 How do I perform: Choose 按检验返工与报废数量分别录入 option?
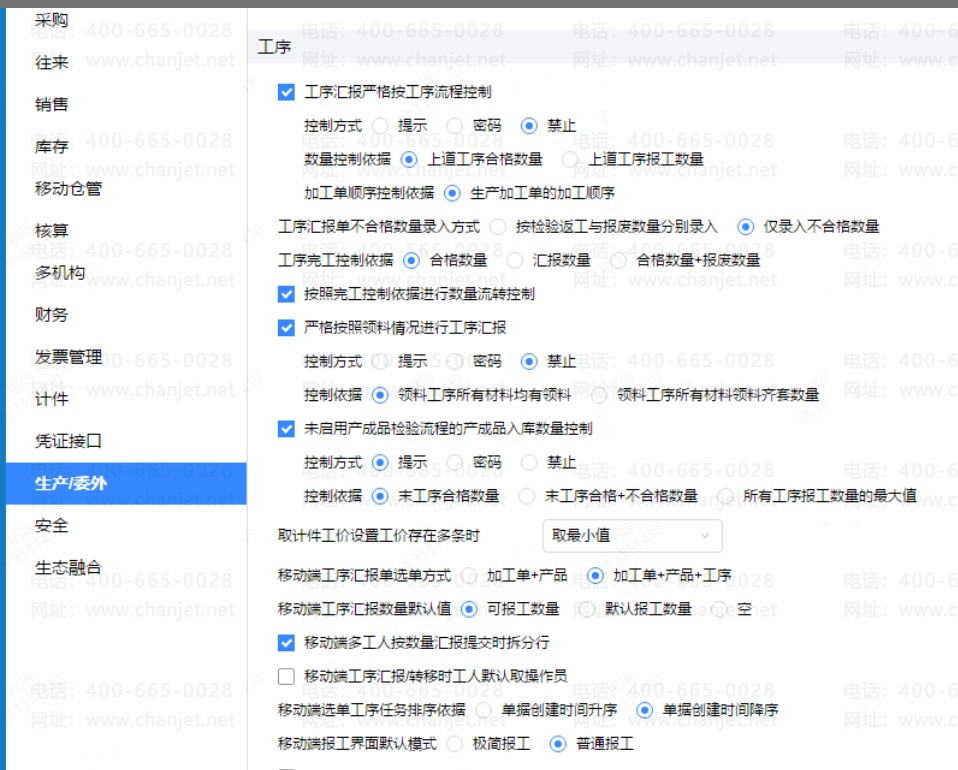(x=498, y=227)
